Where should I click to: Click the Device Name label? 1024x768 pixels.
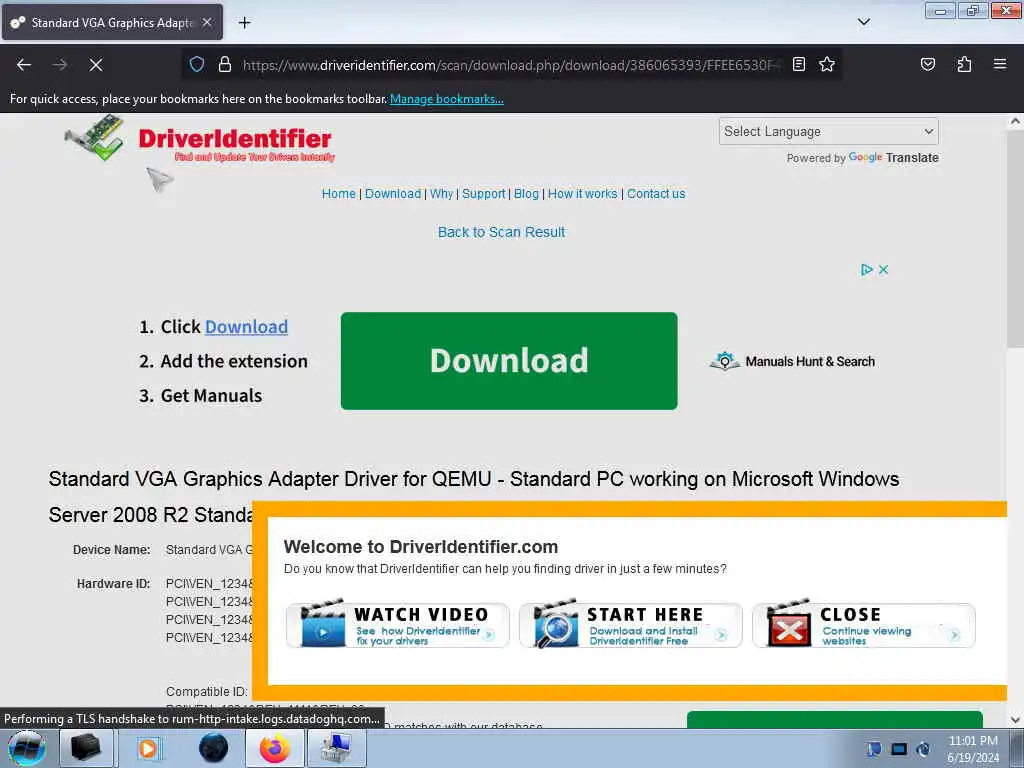[112, 550]
